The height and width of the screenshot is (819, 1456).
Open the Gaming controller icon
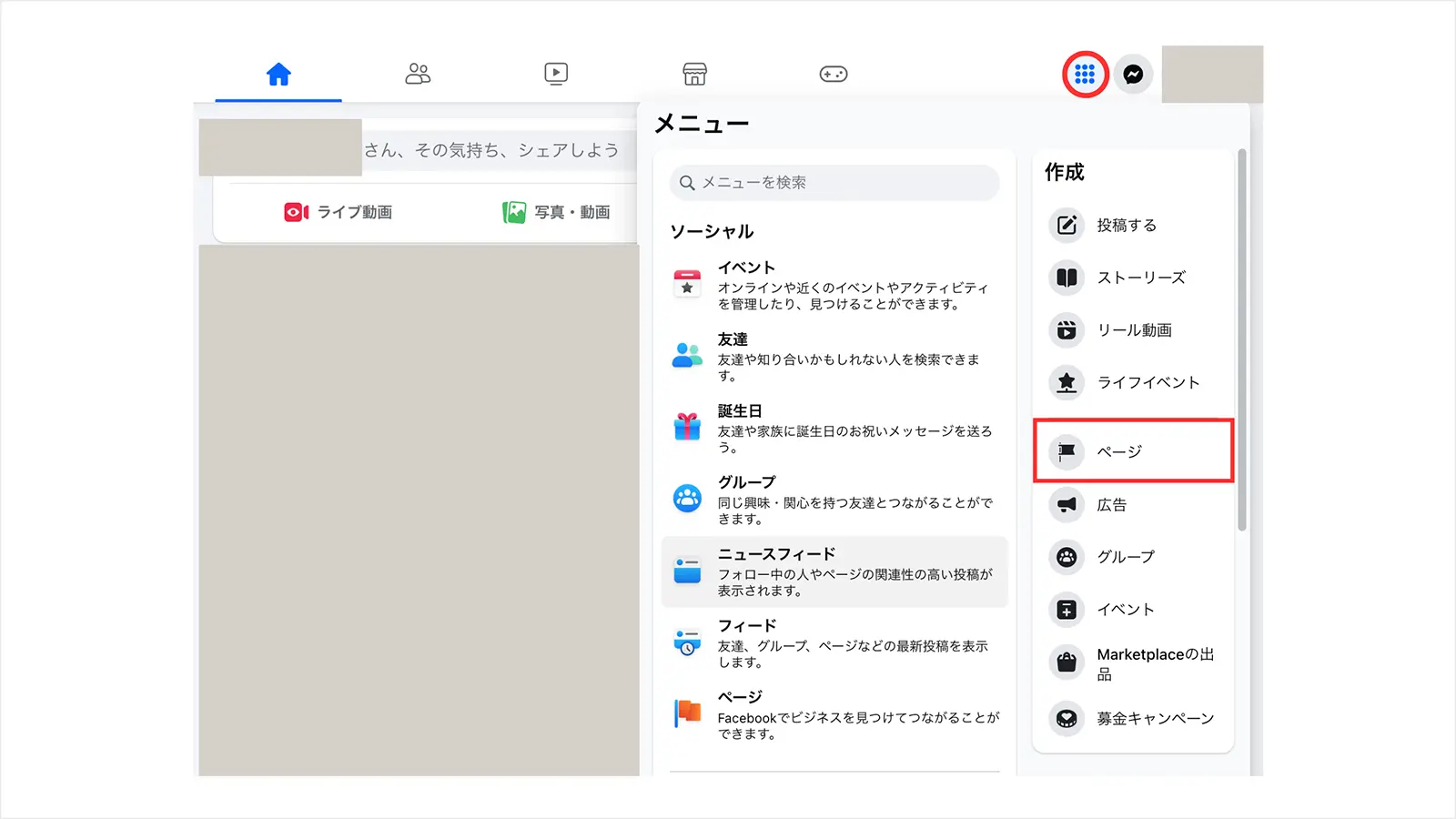[834, 74]
